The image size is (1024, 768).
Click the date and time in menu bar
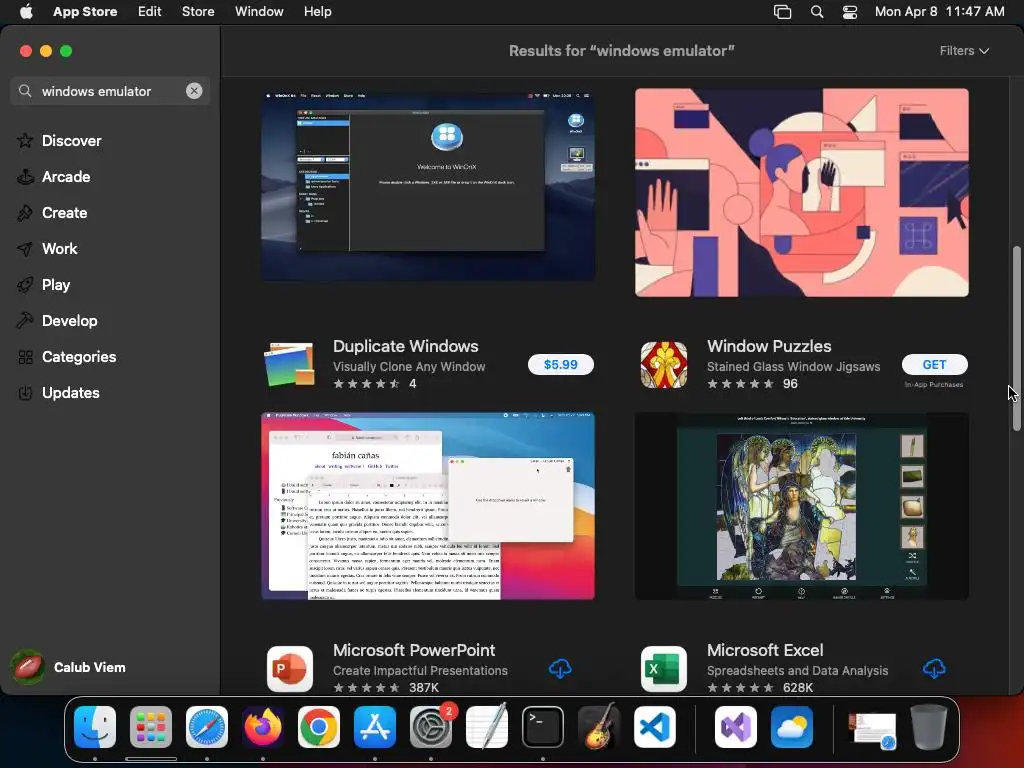click(939, 11)
